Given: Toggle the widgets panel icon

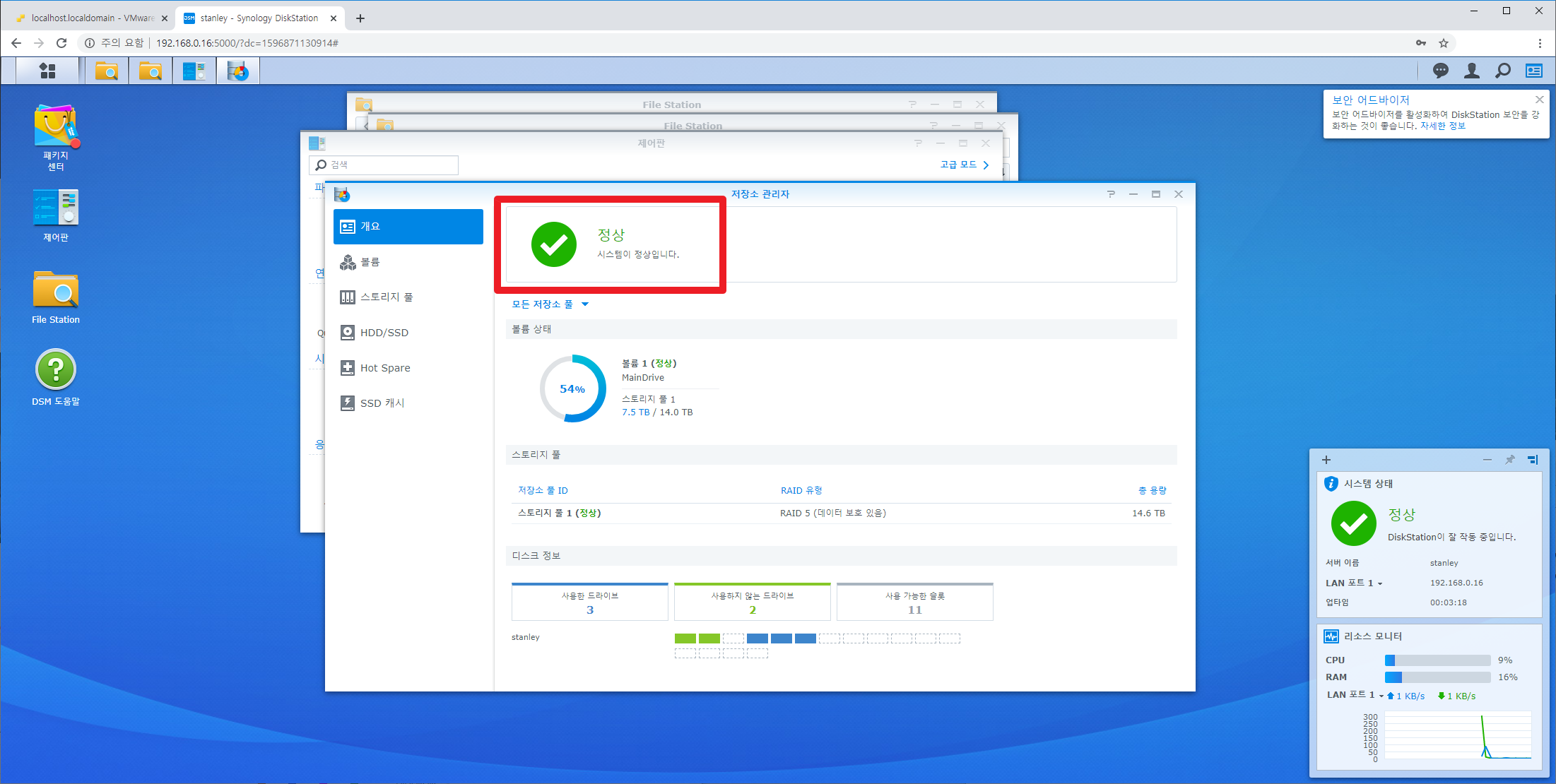Looking at the screenshot, I should 1533,71.
